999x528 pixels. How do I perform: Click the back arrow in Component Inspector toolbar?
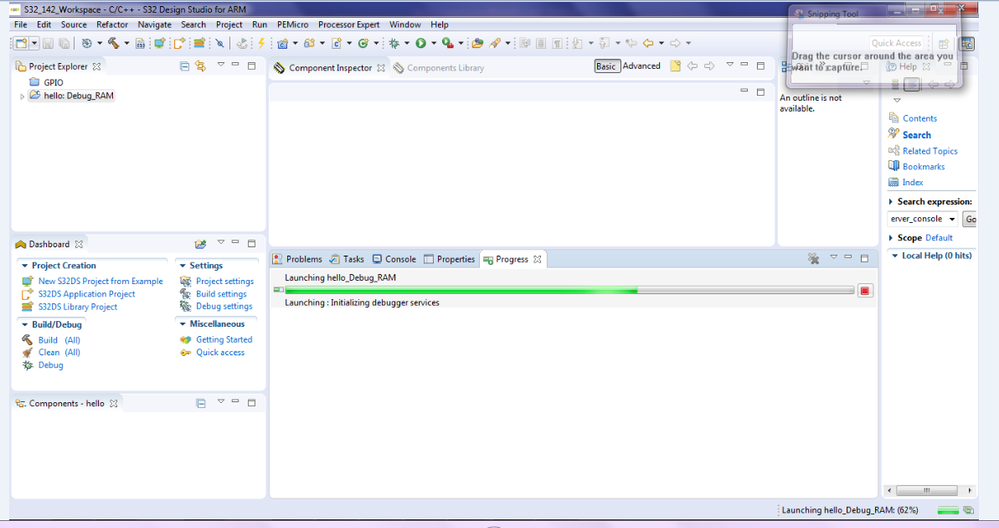(x=693, y=66)
